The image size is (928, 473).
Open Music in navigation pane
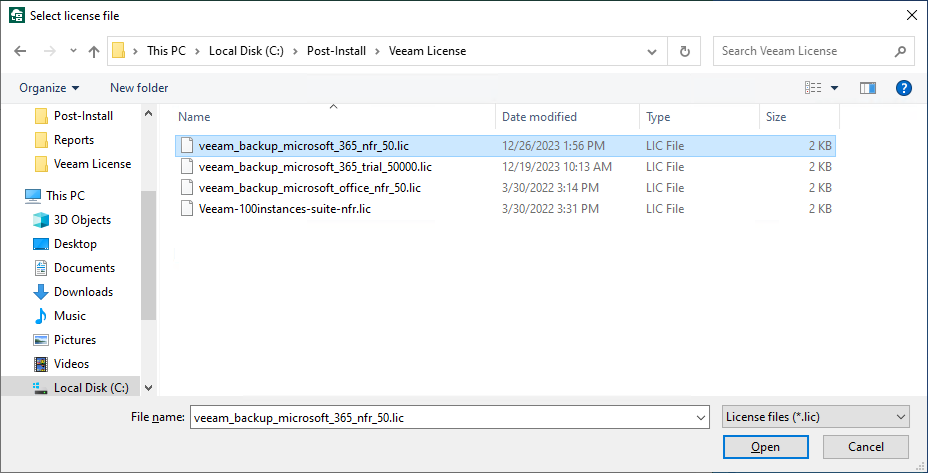coord(59,316)
